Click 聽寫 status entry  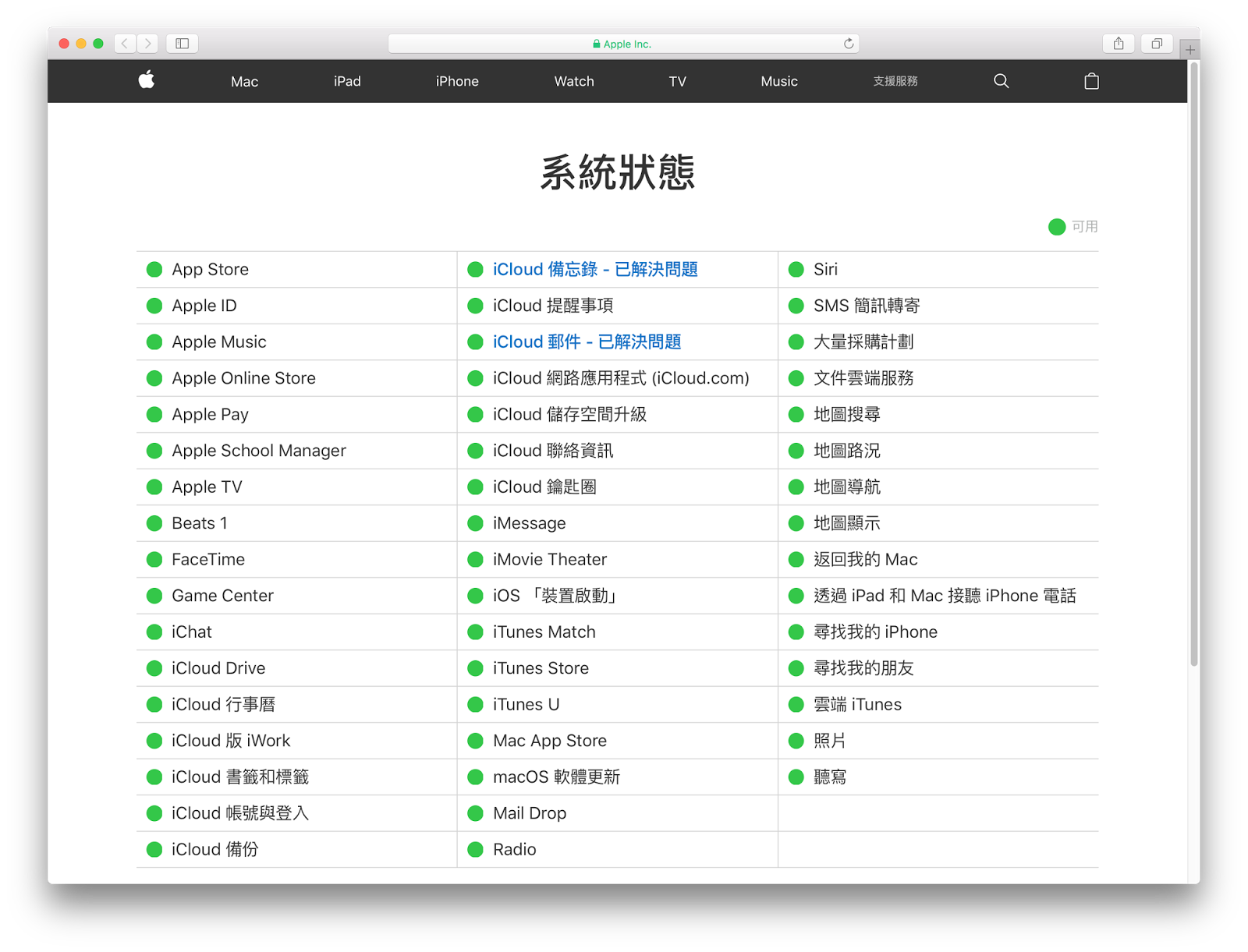point(830,777)
